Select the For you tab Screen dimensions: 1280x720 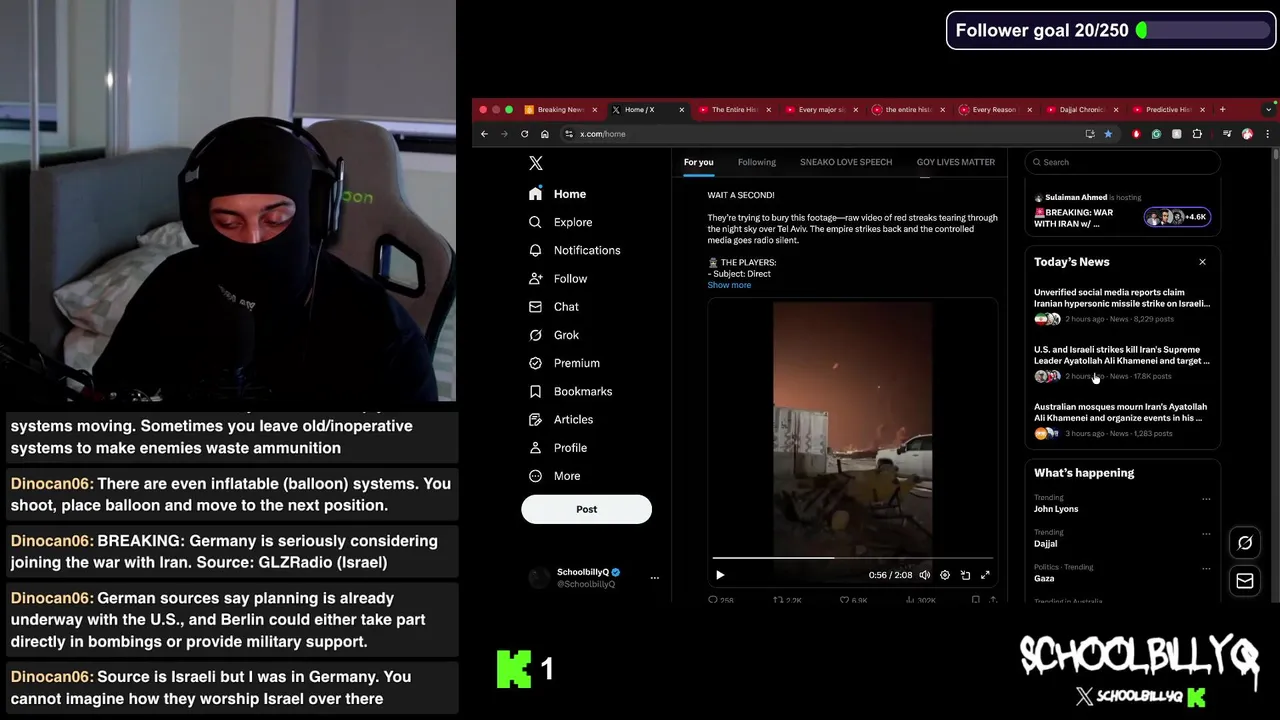tap(698, 162)
